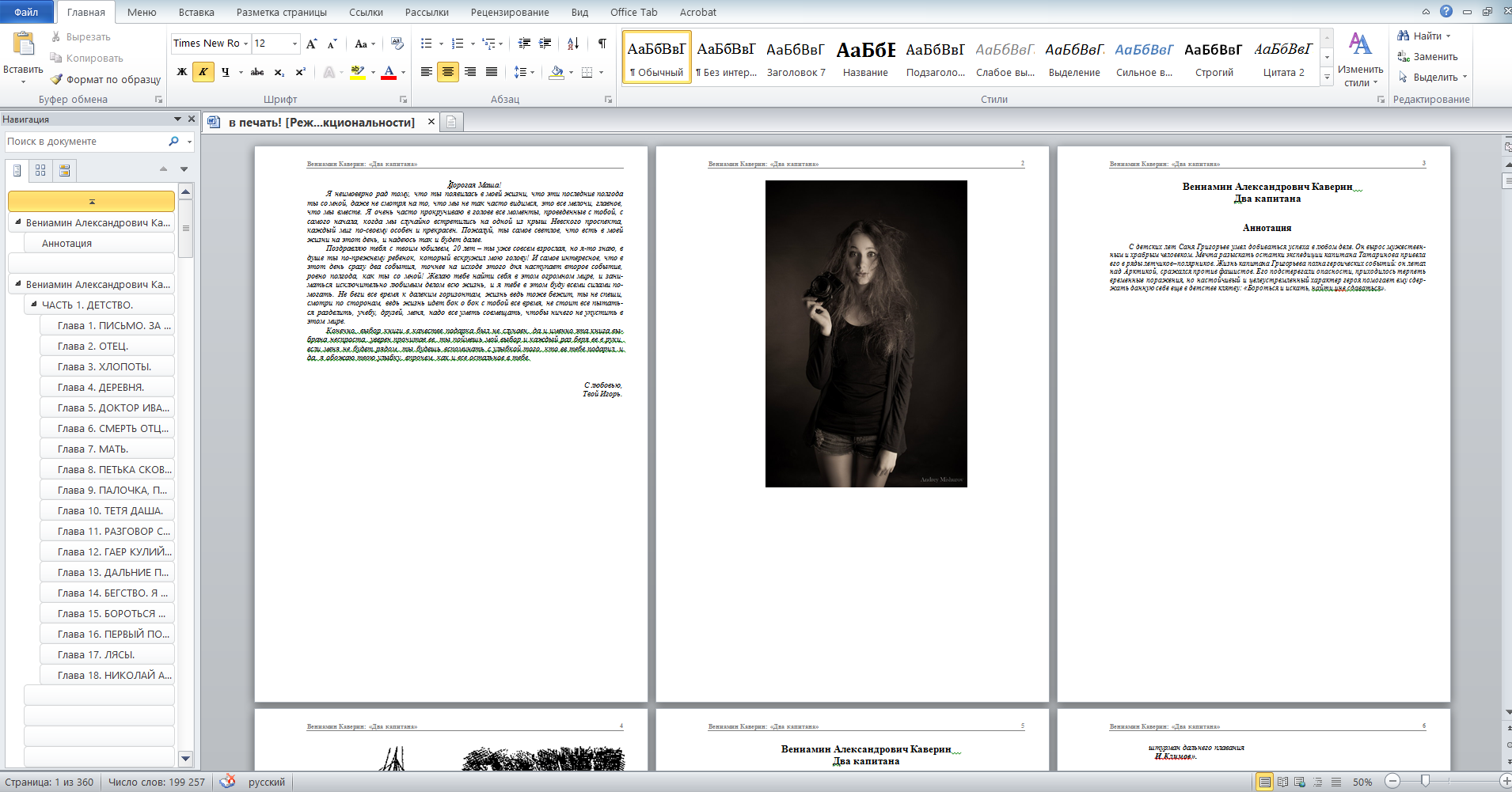The width and height of the screenshot is (1512, 792).
Task: Click the Copy (Копировать) command
Action: [x=86, y=58]
